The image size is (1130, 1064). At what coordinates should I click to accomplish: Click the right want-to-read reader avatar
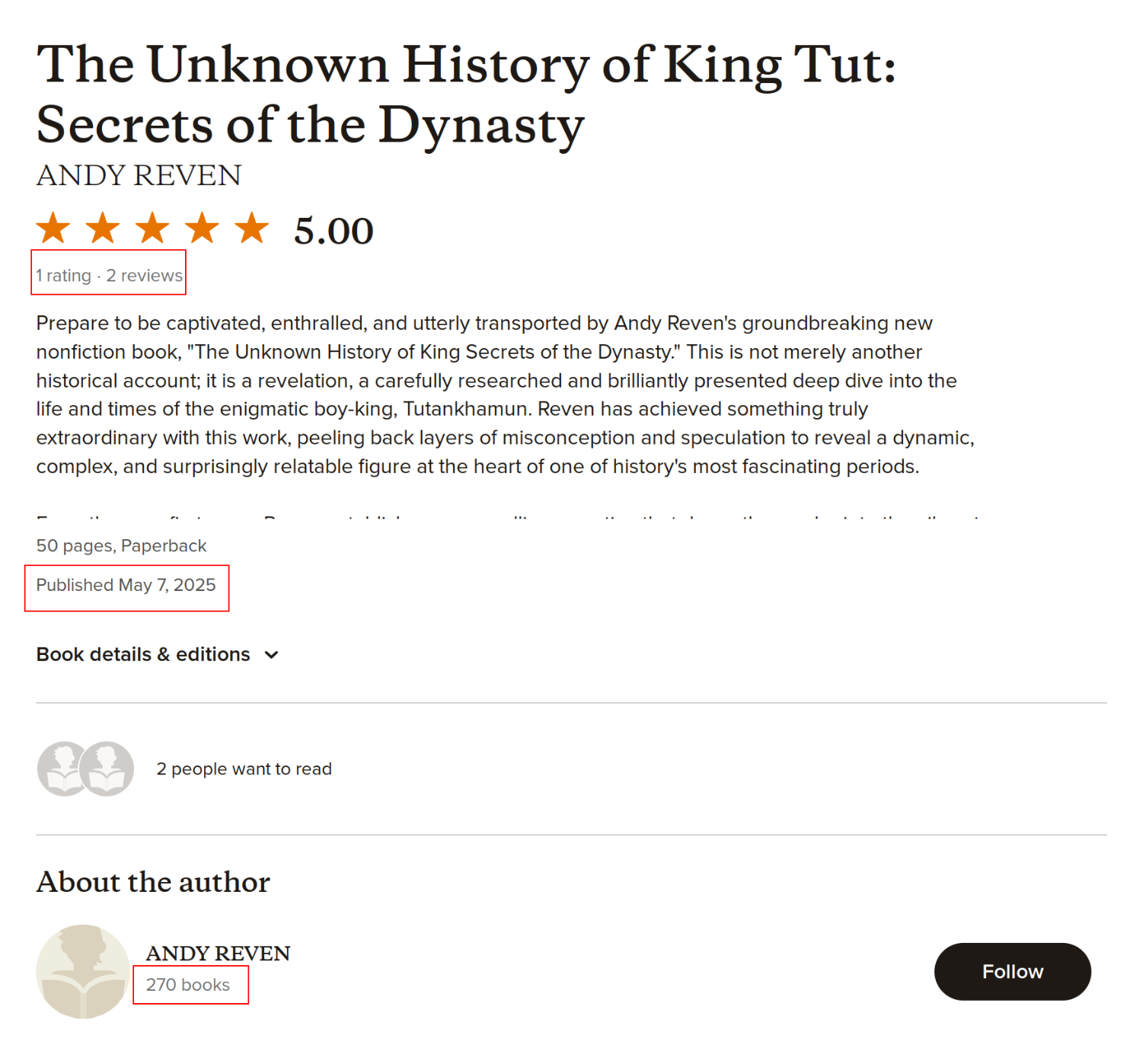(x=107, y=768)
